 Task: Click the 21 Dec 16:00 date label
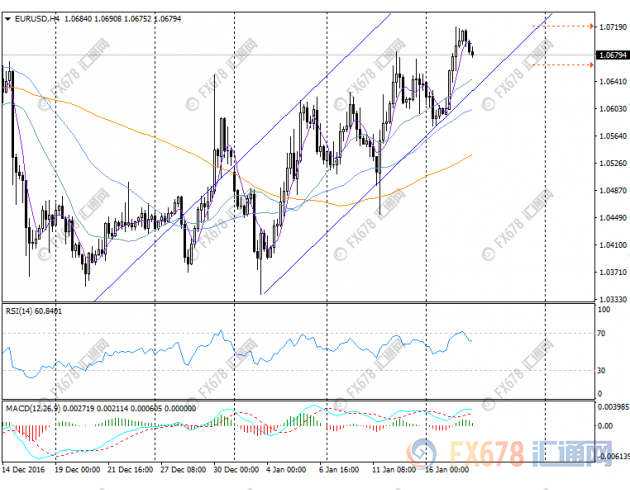coord(131,468)
